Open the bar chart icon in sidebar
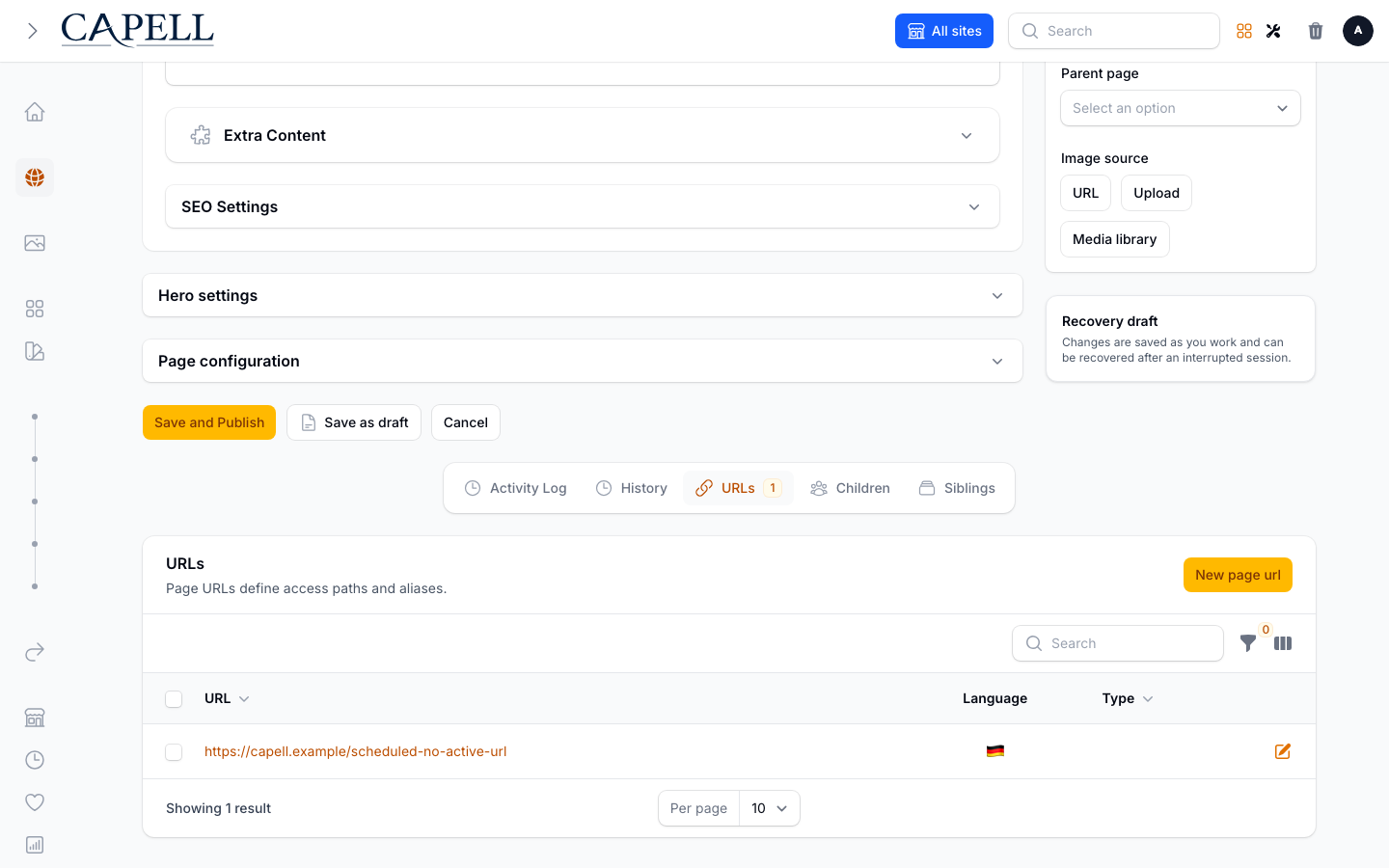 35,845
